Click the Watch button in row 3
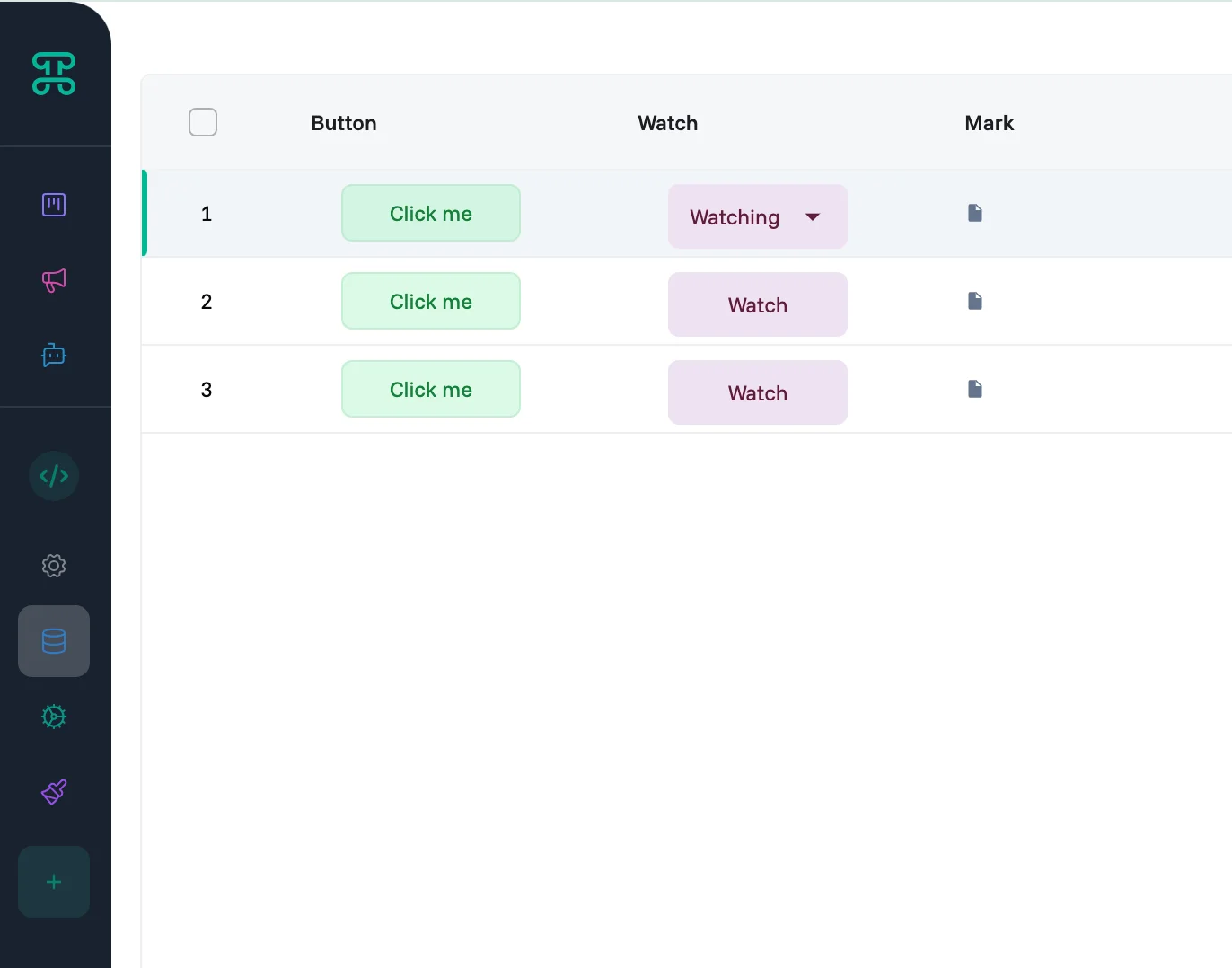 (757, 393)
